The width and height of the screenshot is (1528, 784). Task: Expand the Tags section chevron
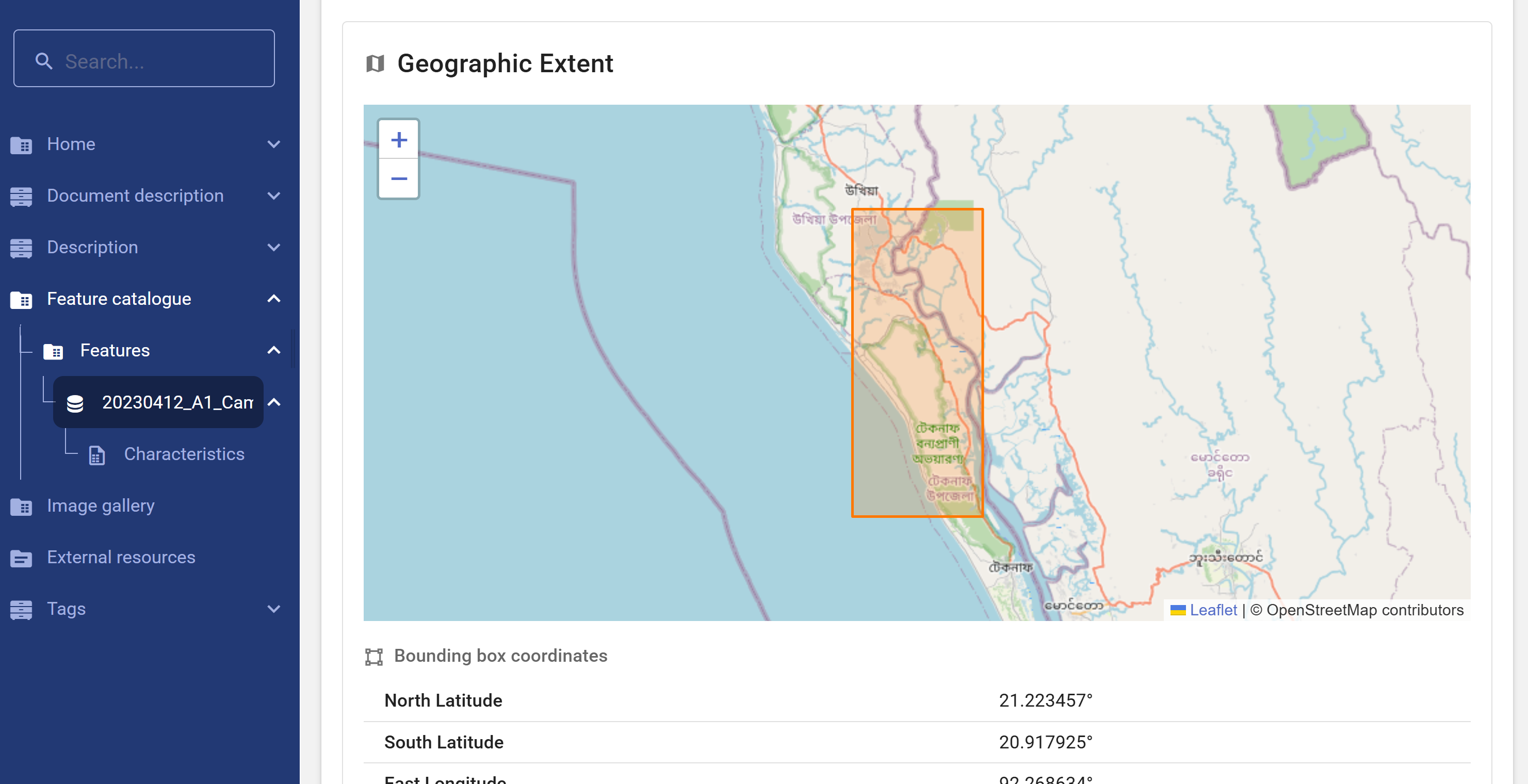point(273,609)
